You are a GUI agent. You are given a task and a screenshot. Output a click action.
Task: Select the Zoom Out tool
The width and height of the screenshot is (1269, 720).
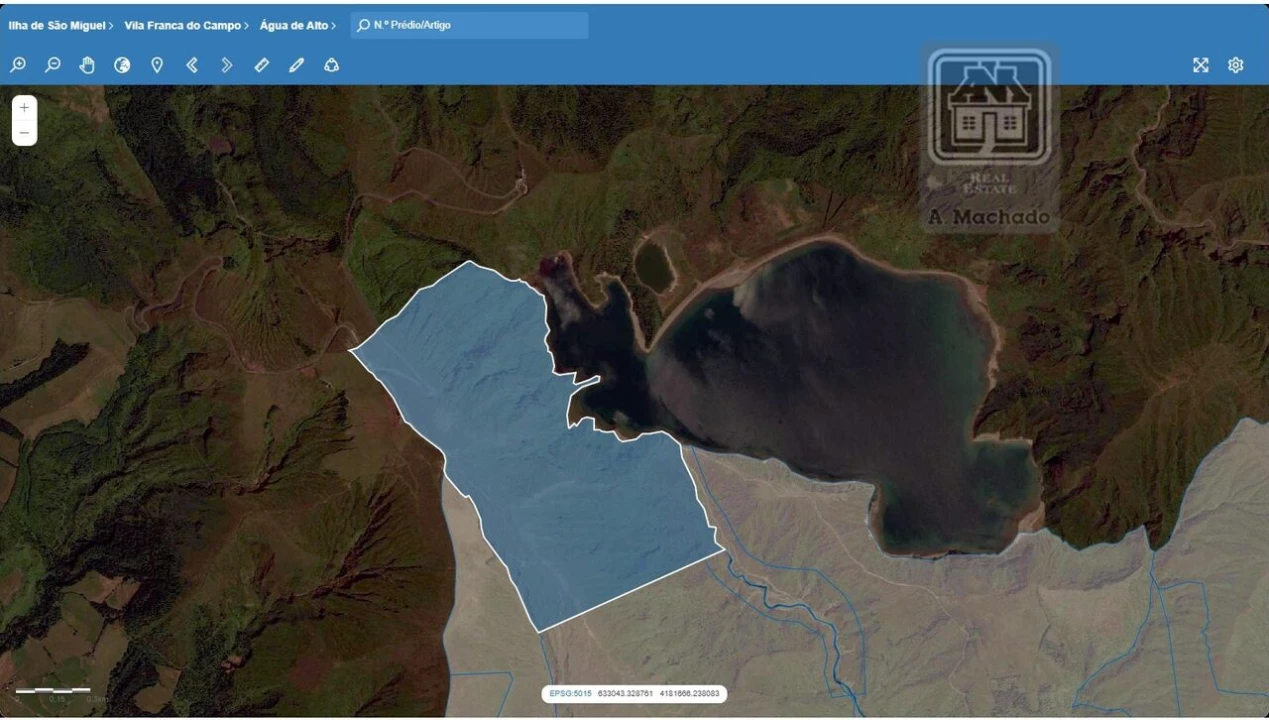[51, 64]
